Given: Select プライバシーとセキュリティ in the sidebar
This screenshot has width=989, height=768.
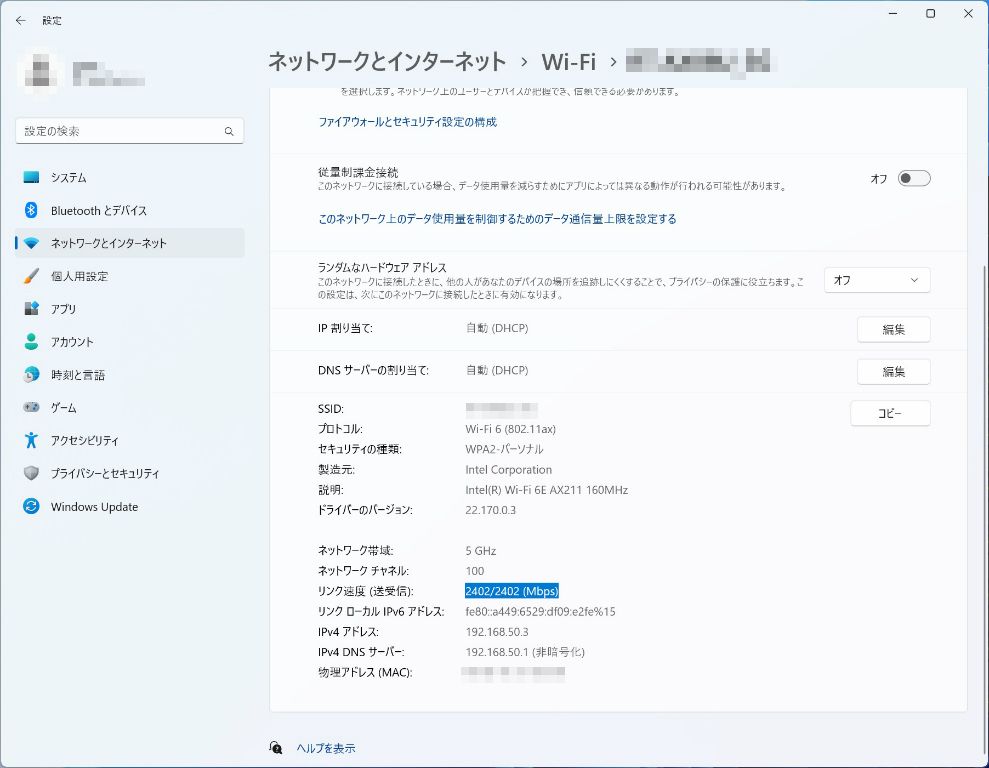Looking at the screenshot, I should point(105,474).
